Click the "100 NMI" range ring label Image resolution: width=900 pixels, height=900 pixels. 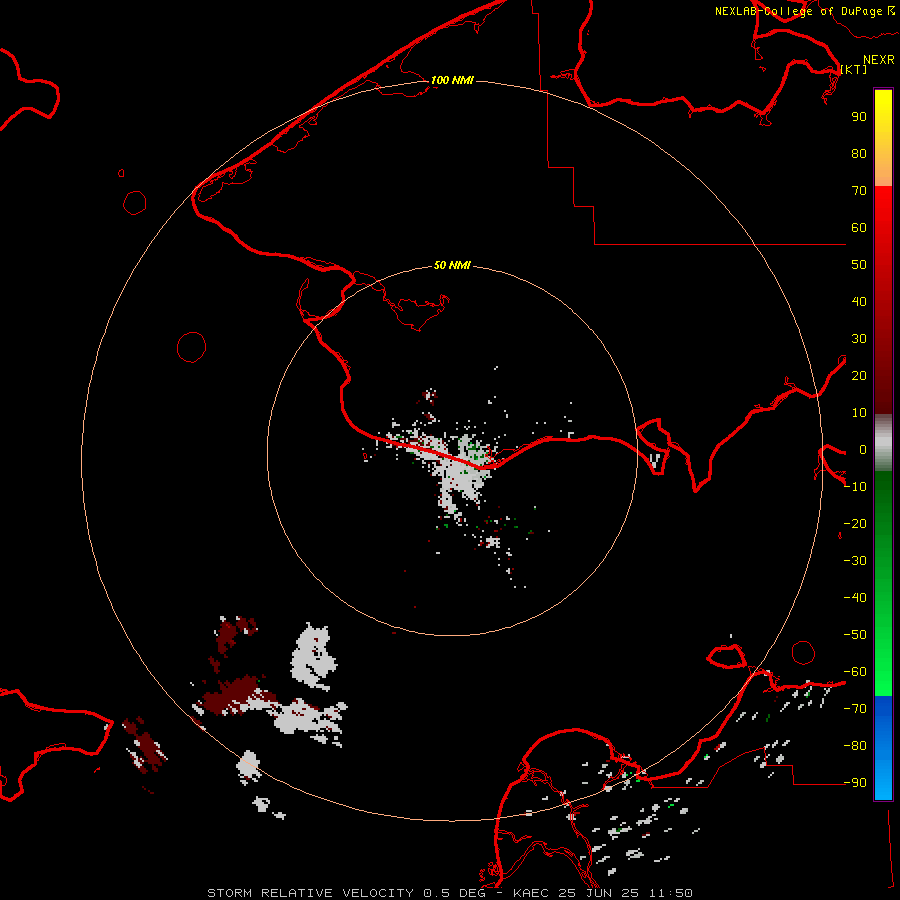click(x=452, y=80)
